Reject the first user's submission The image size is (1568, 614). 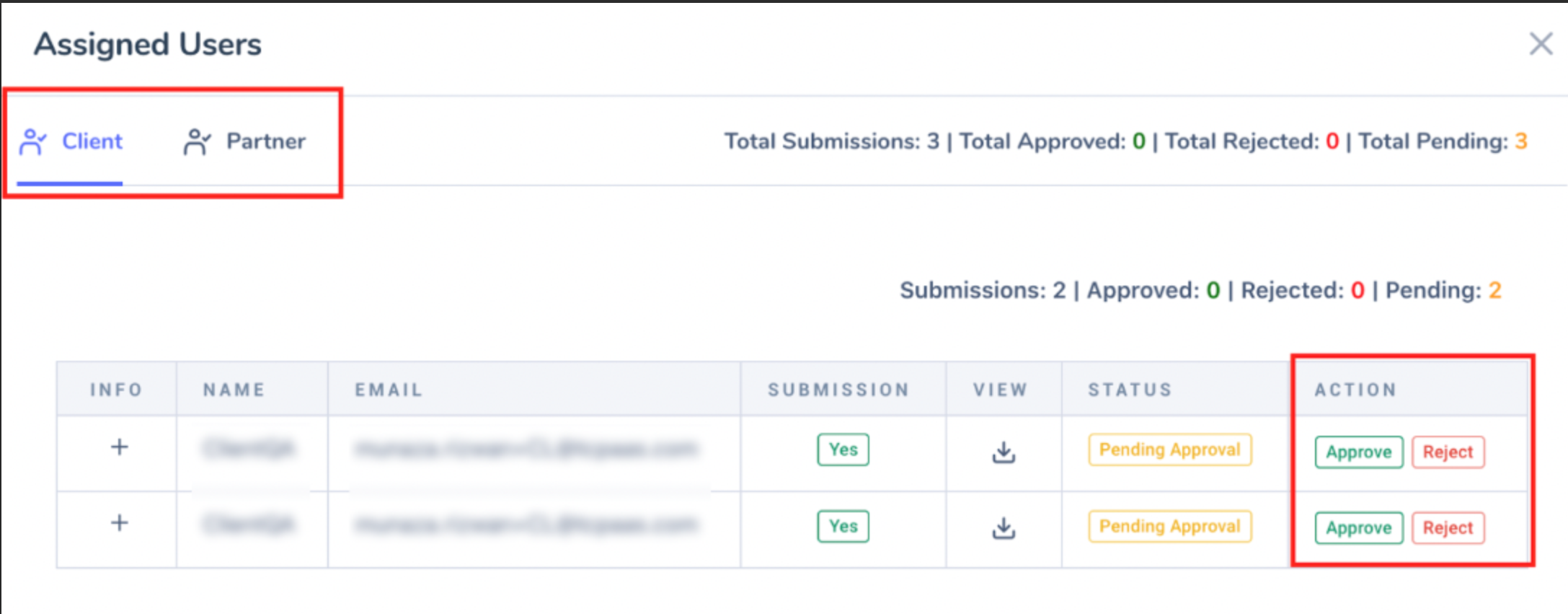pos(1448,452)
